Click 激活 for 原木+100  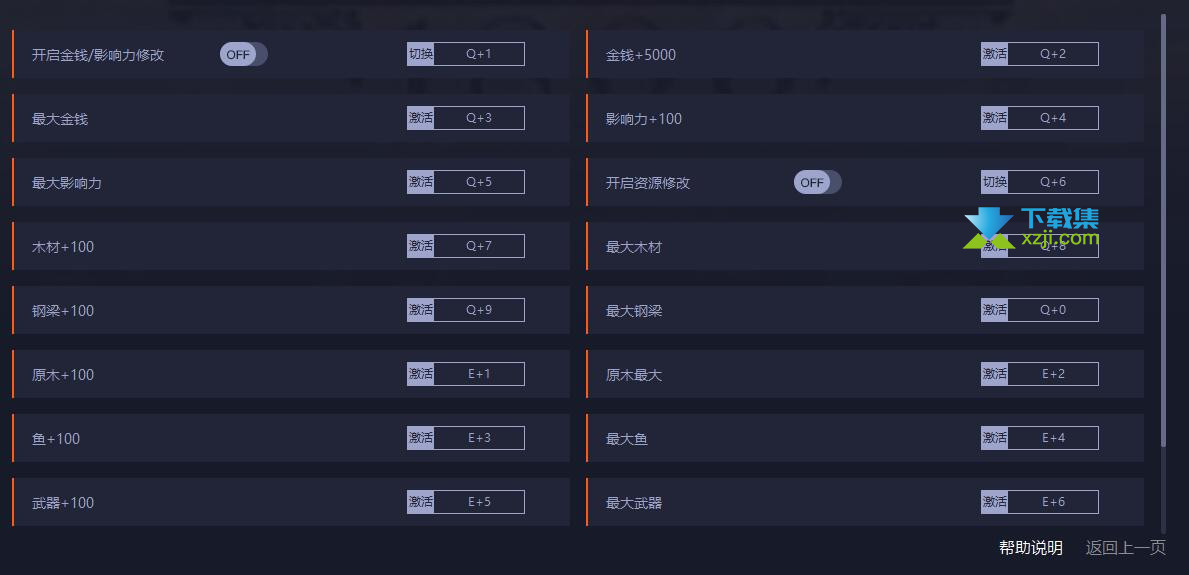point(421,374)
